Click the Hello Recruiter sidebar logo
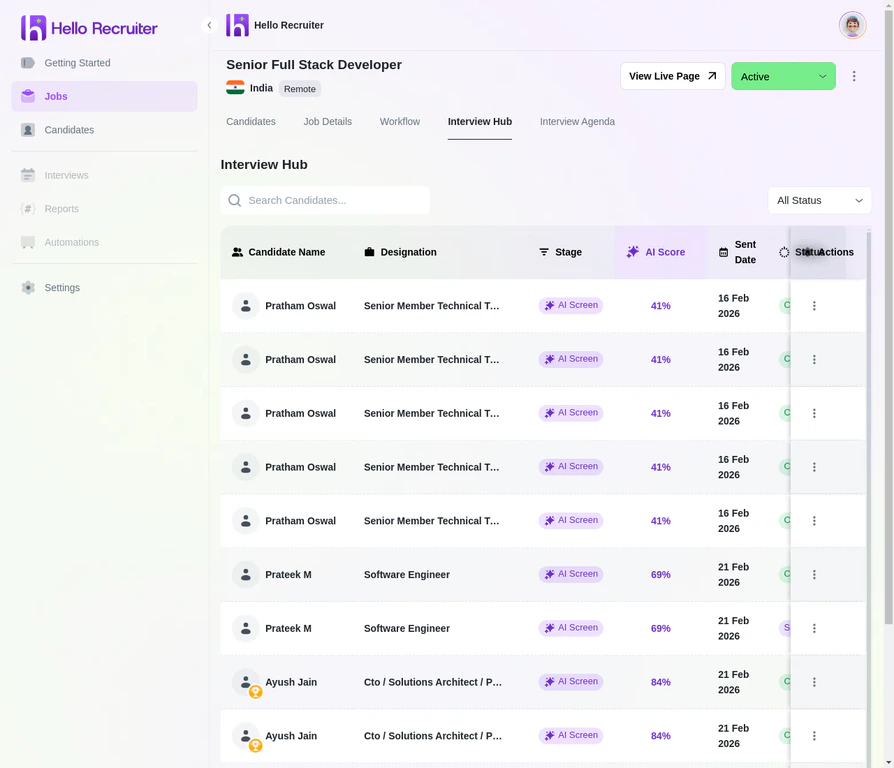894x768 pixels. (89, 28)
